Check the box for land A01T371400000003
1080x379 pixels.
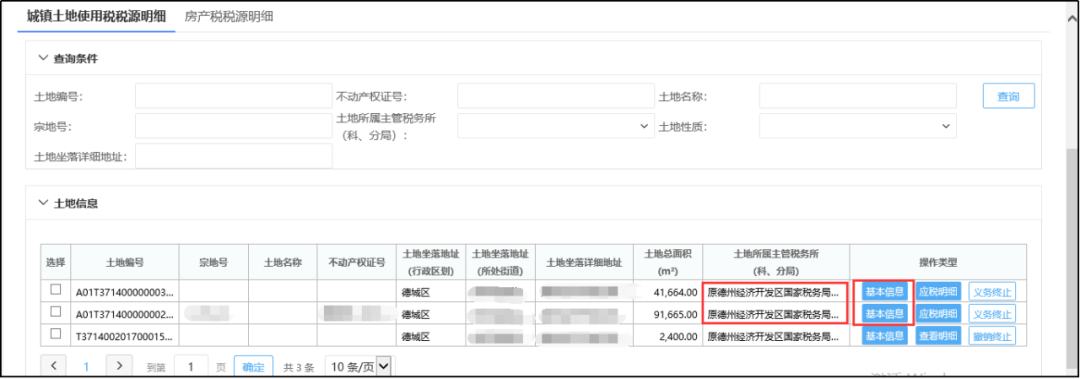coord(56,290)
